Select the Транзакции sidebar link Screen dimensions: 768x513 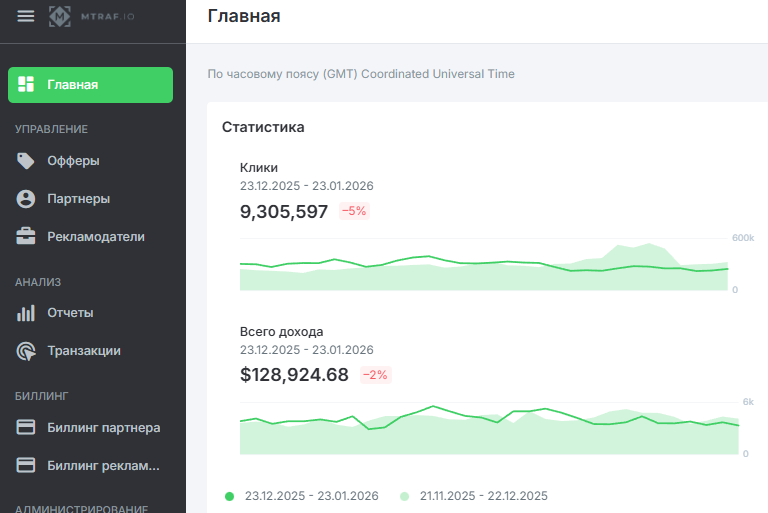[x=84, y=351]
